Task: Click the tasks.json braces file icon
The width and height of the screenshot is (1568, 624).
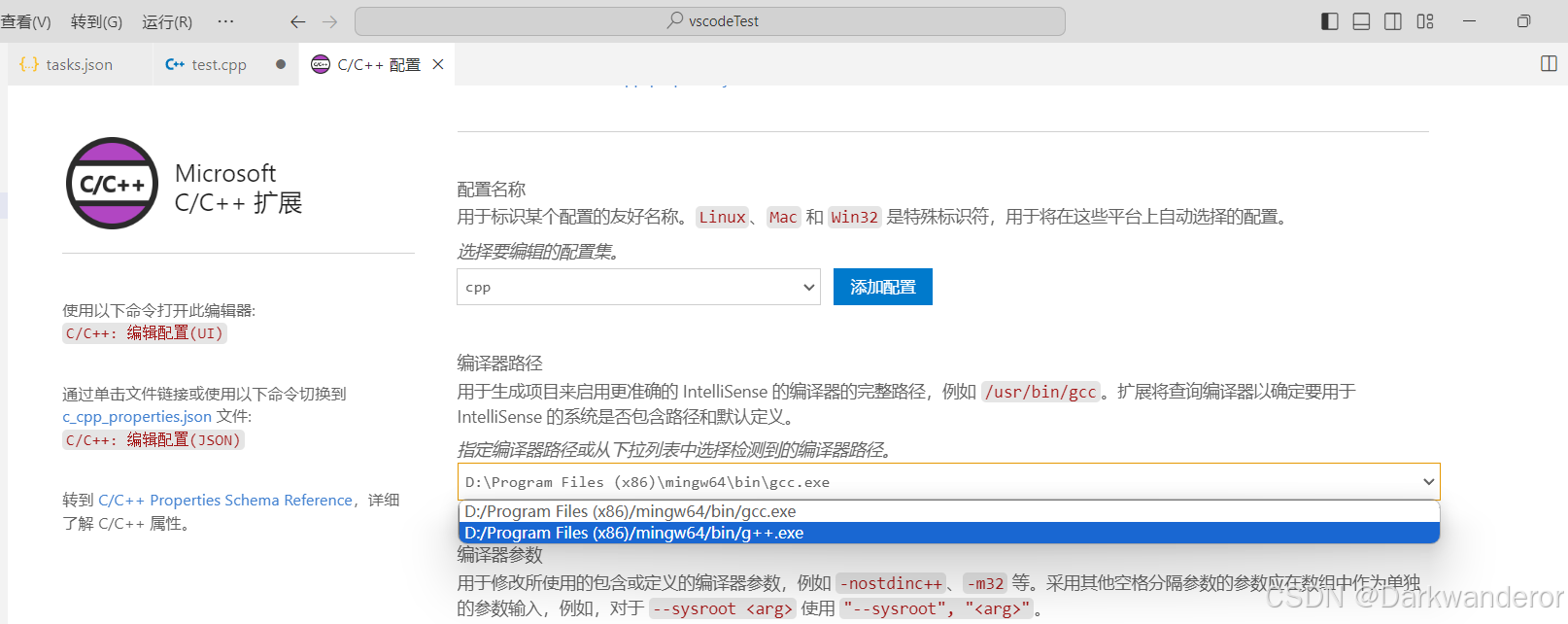Action: pos(29,64)
